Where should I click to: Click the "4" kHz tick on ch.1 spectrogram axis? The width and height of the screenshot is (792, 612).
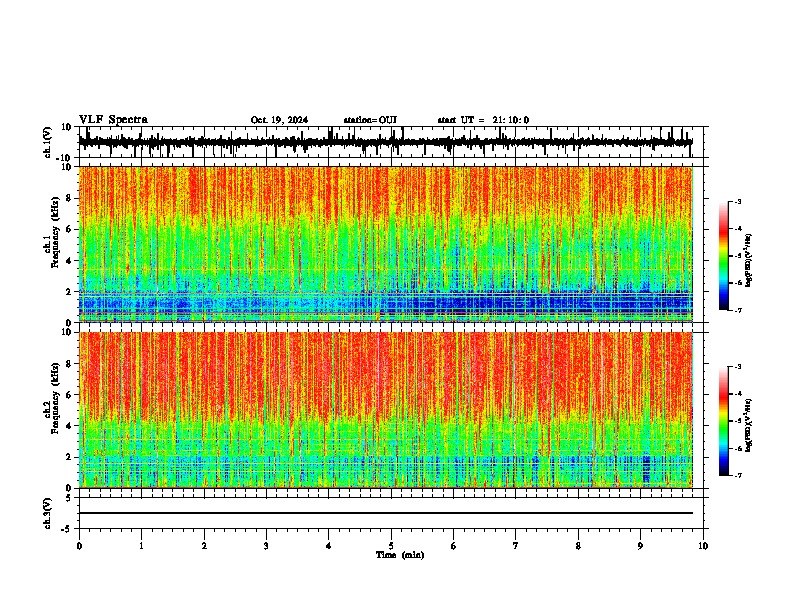coord(70,261)
